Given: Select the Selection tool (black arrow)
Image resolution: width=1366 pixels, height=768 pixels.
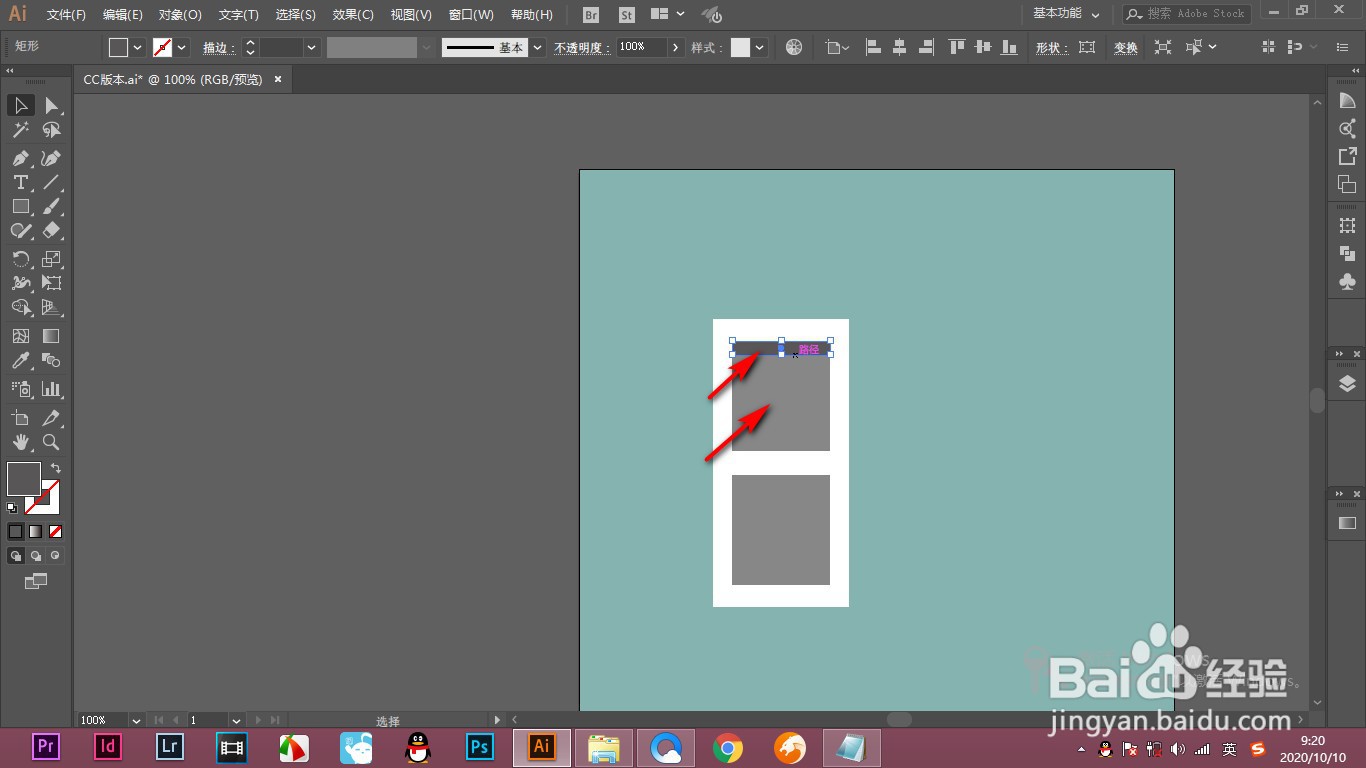Looking at the screenshot, I should 20,105.
